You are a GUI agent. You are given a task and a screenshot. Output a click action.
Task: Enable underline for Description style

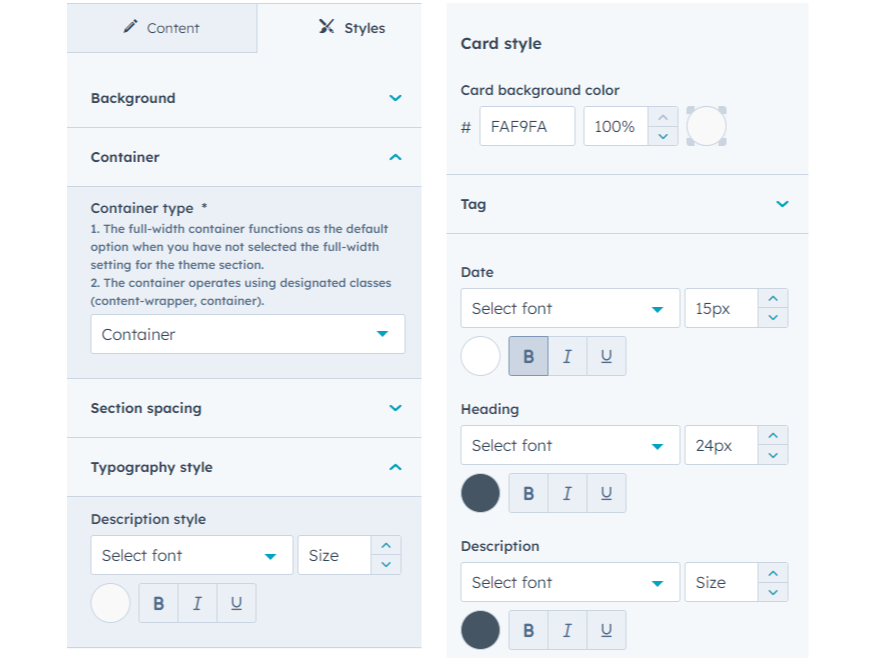(x=236, y=604)
